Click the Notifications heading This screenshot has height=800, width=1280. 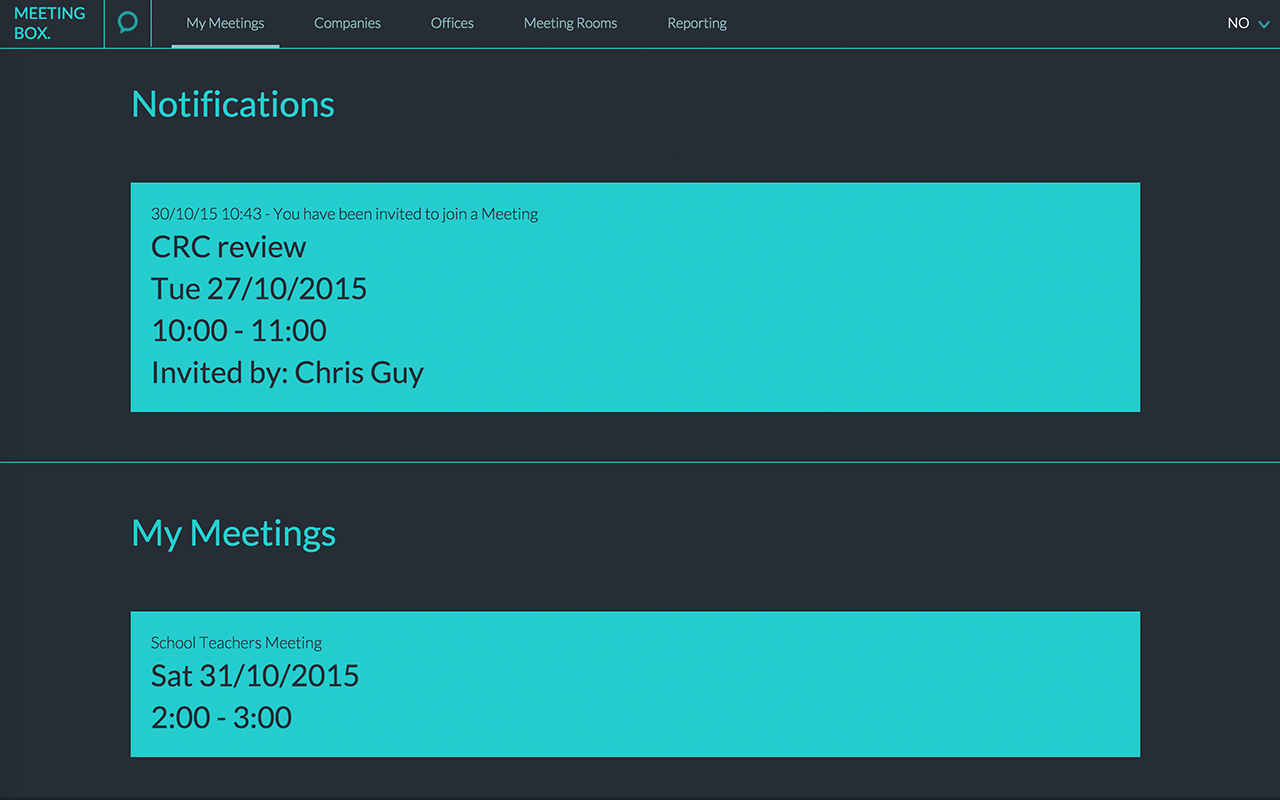(x=233, y=104)
